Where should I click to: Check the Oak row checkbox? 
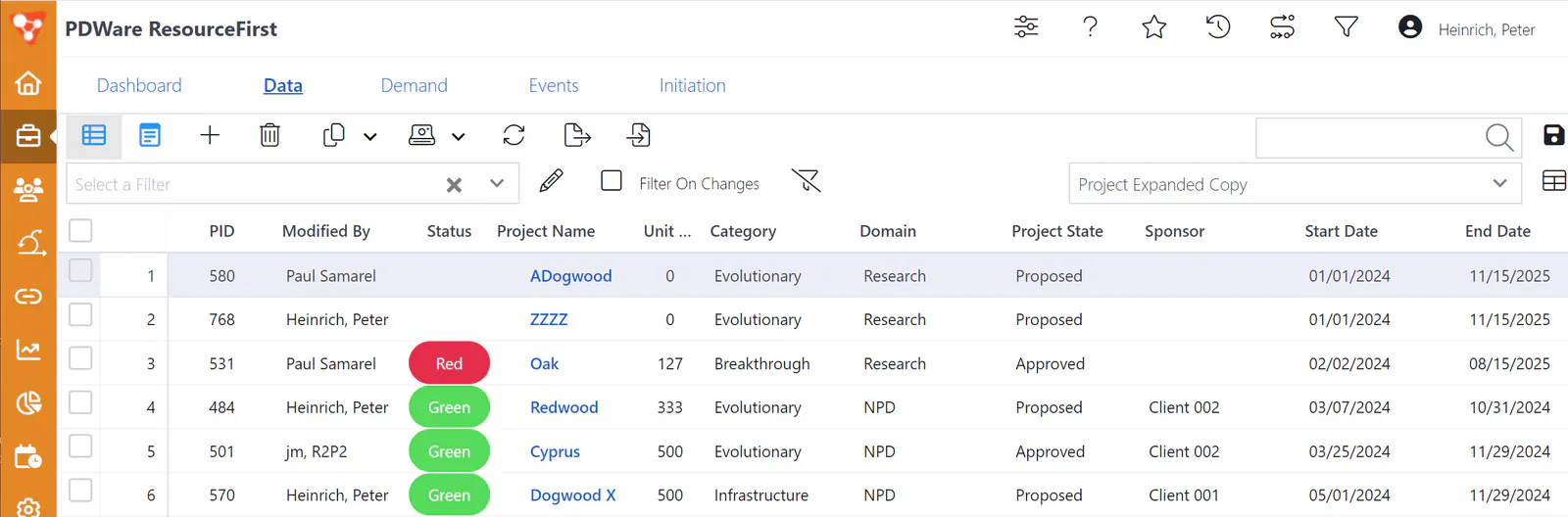pos(80,358)
